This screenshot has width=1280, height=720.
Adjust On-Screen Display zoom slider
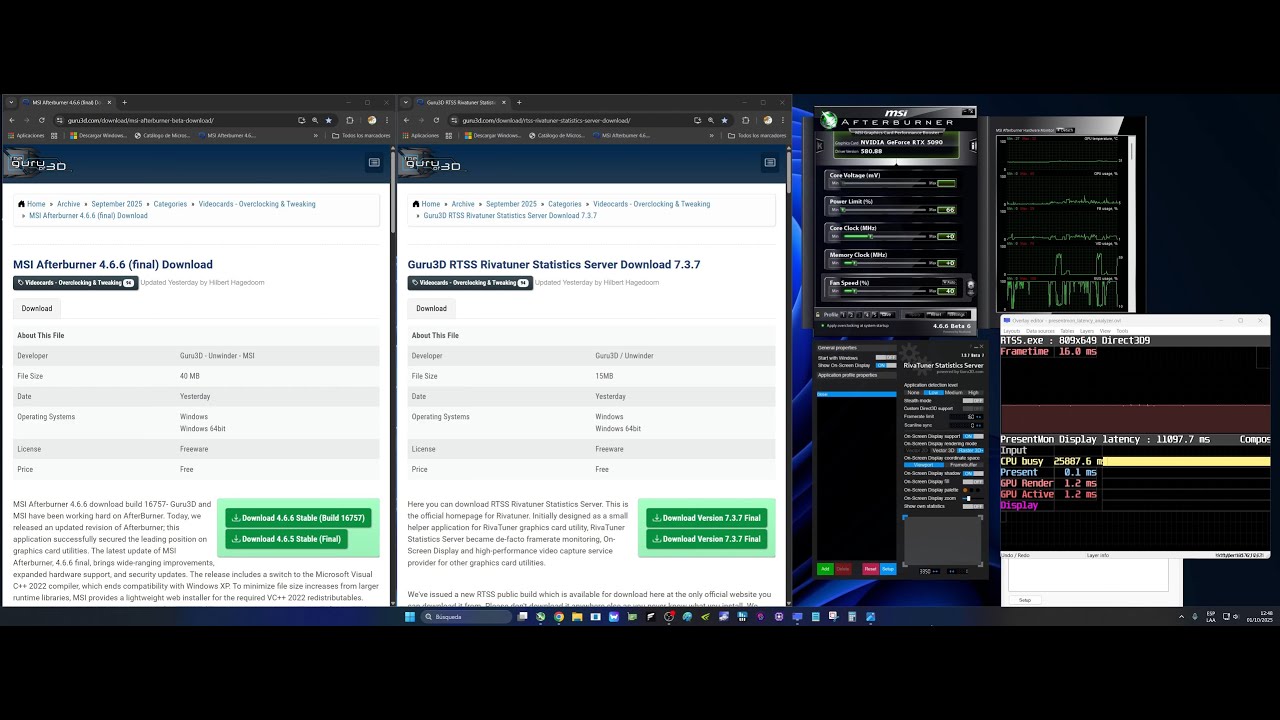[x=973, y=498]
